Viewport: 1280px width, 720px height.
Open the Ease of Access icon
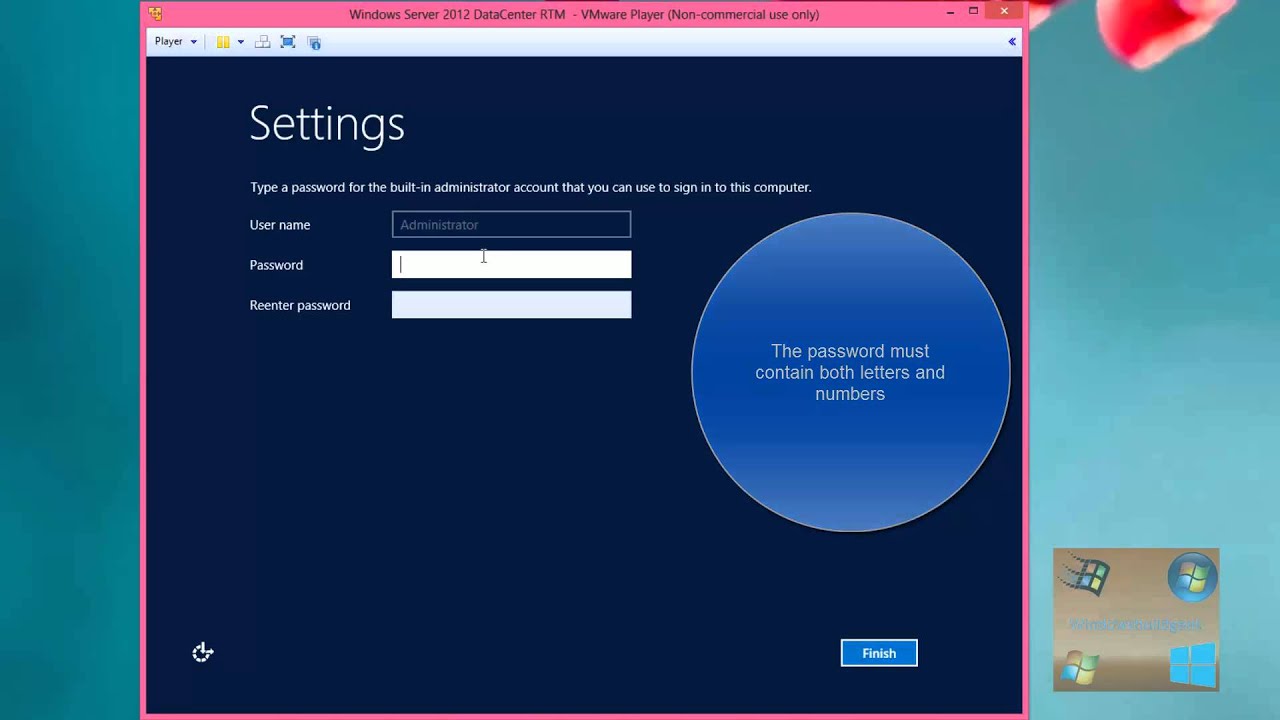(203, 653)
